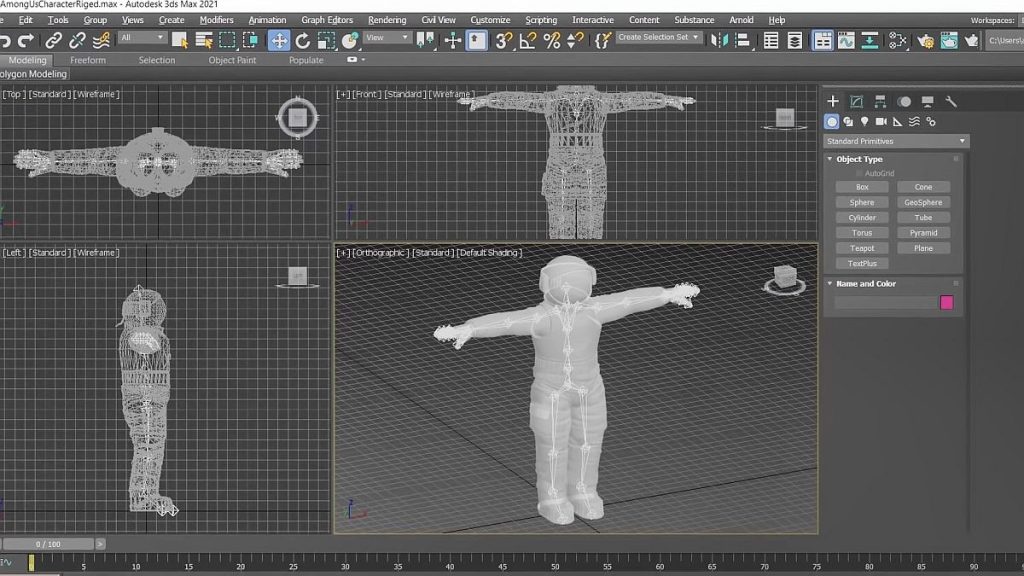This screenshot has width=1024, height=576.
Task: Click the Use Pivot Point Center icon
Action: coord(426,41)
